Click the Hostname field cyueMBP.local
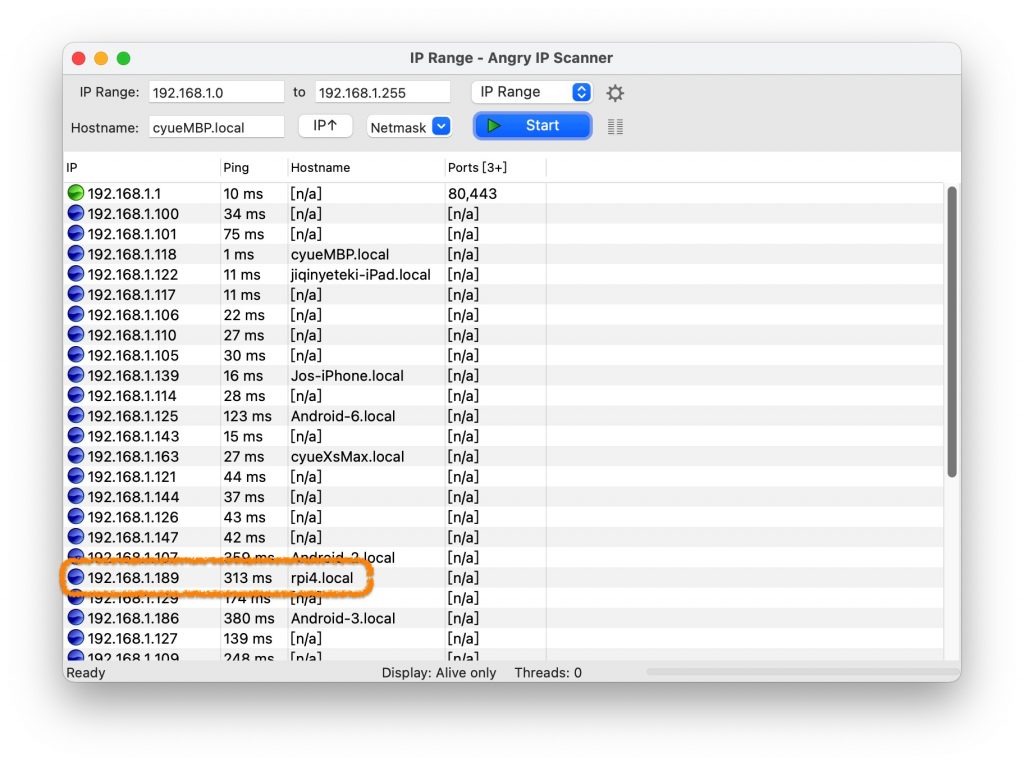Image resolution: width=1024 pixels, height=765 pixels. pyautogui.click(x=216, y=128)
